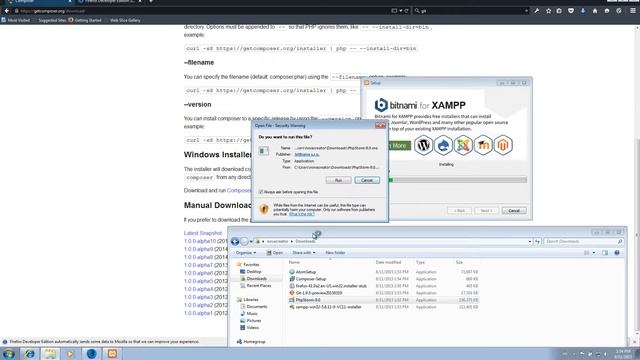Click the WordPress icon in Bitnami setup
Viewport: 640px width, 360px height.
[423, 145]
